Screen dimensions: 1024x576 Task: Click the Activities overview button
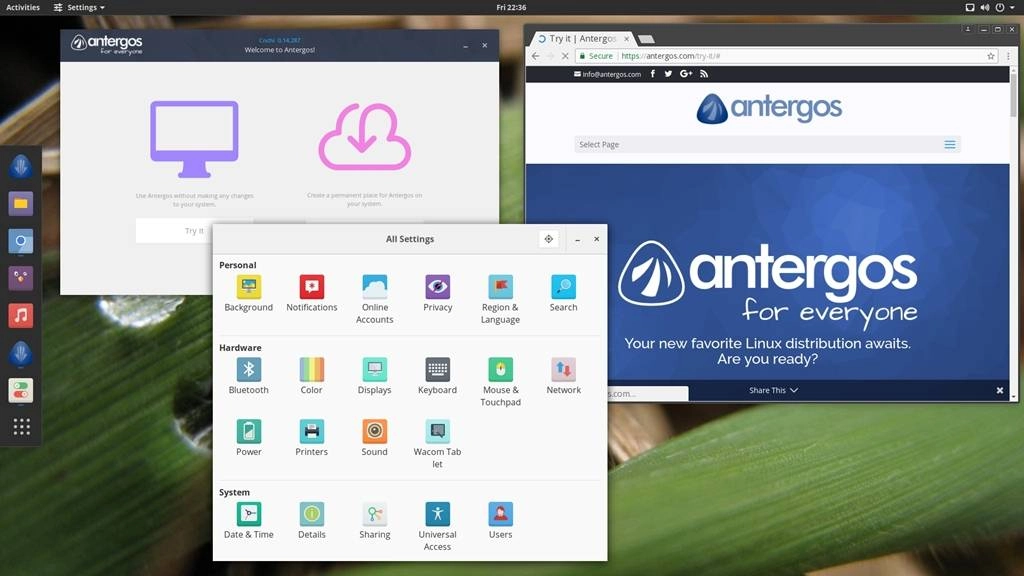point(23,7)
